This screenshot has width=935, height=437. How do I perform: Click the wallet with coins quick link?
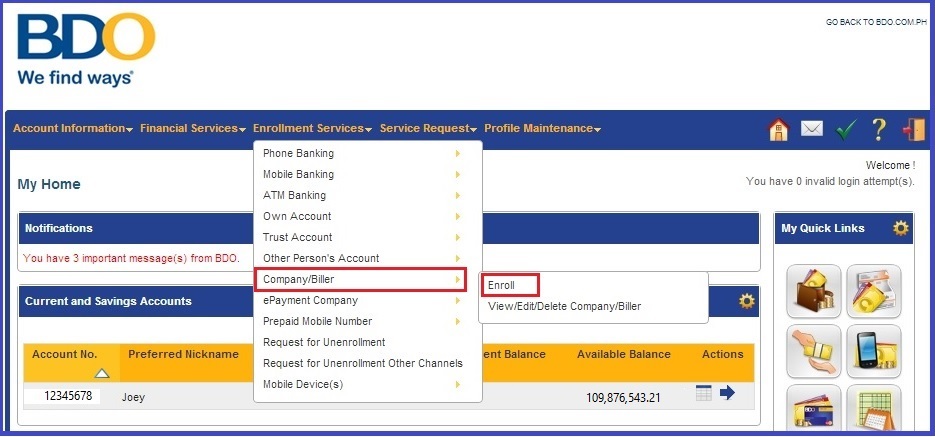[x=813, y=291]
